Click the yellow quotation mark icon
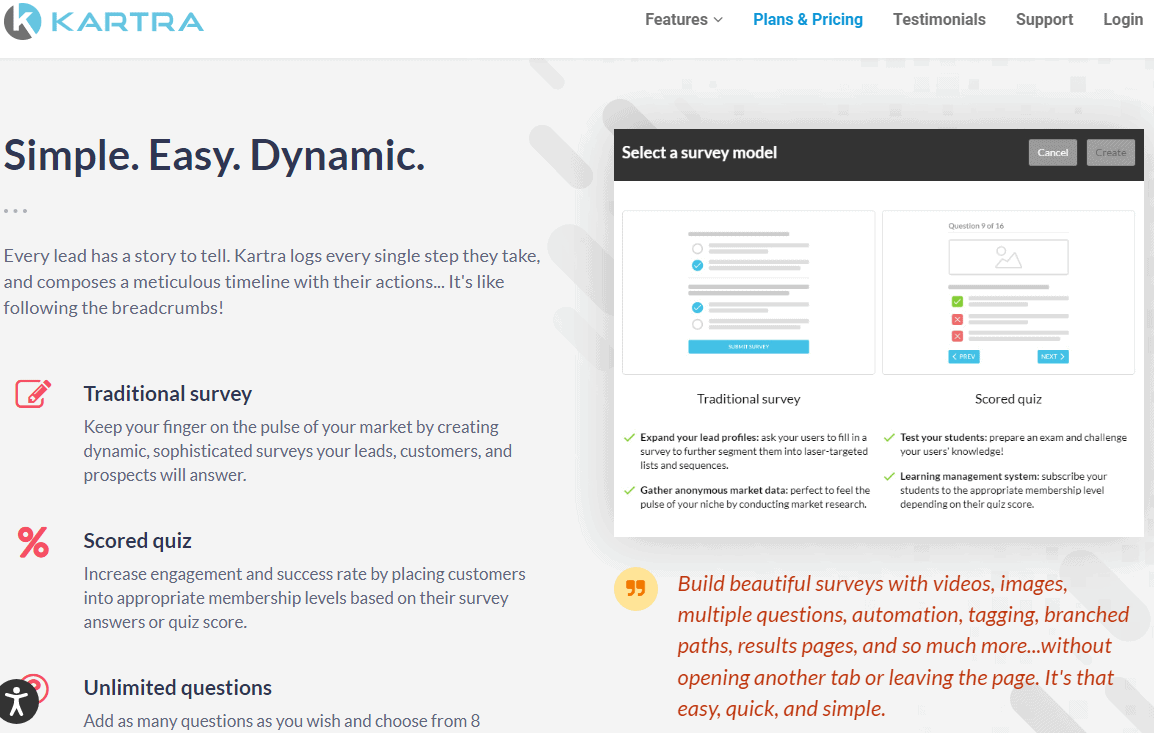 pyautogui.click(x=636, y=589)
